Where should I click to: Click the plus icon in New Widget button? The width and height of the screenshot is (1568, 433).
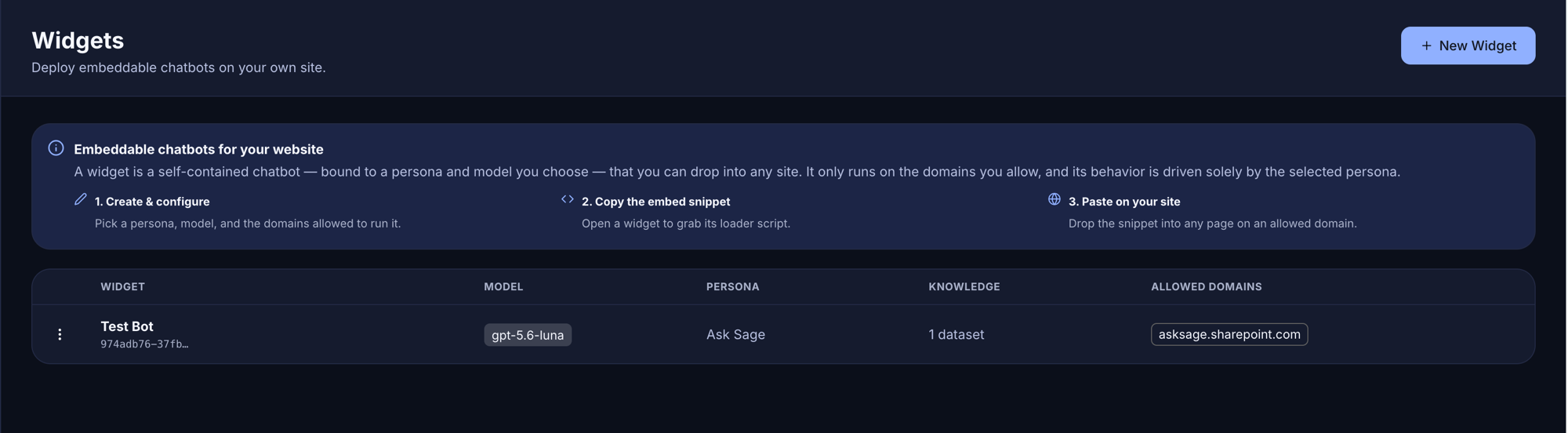click(1426, 45)
